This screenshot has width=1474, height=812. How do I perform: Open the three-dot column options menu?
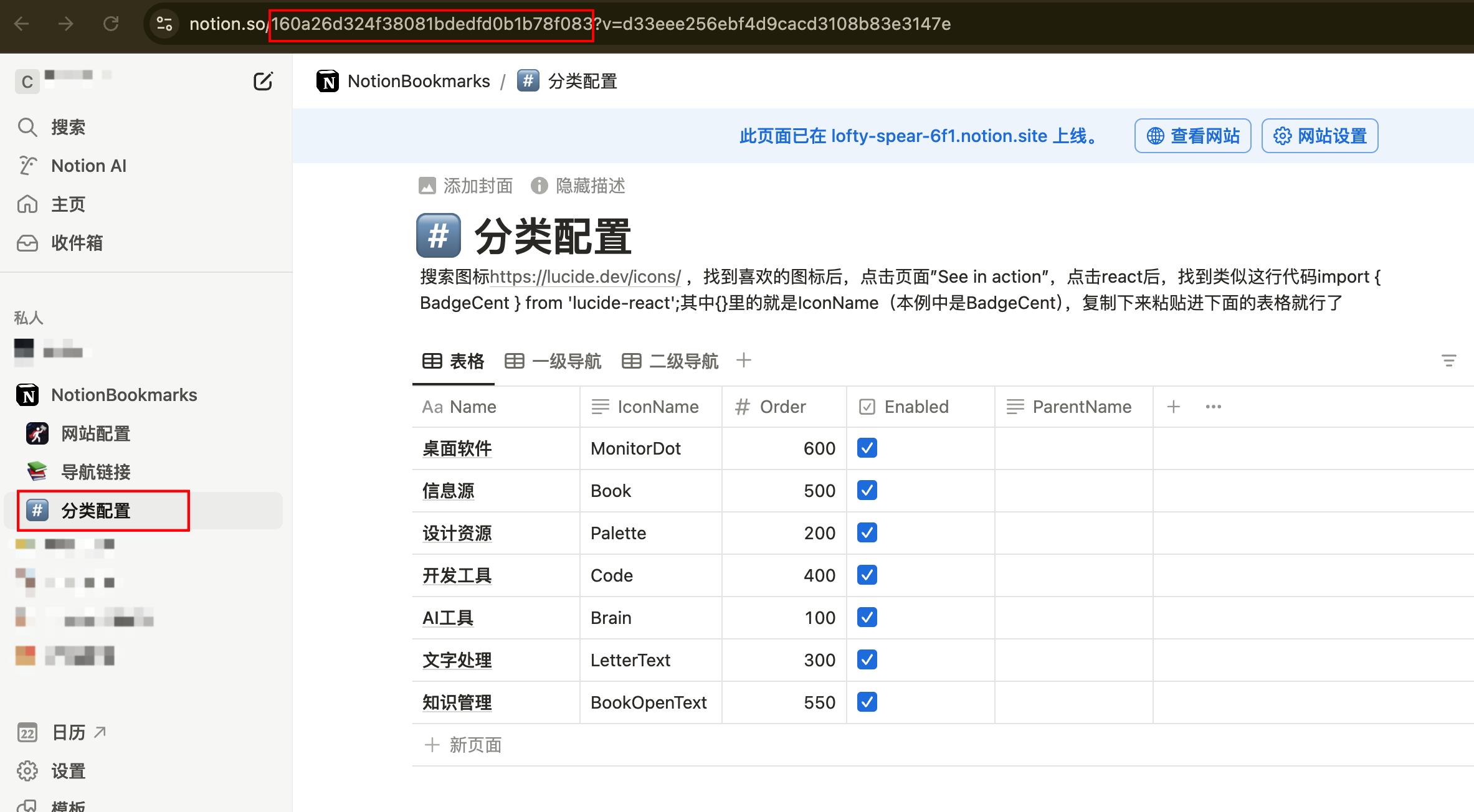pos(1214,407)
